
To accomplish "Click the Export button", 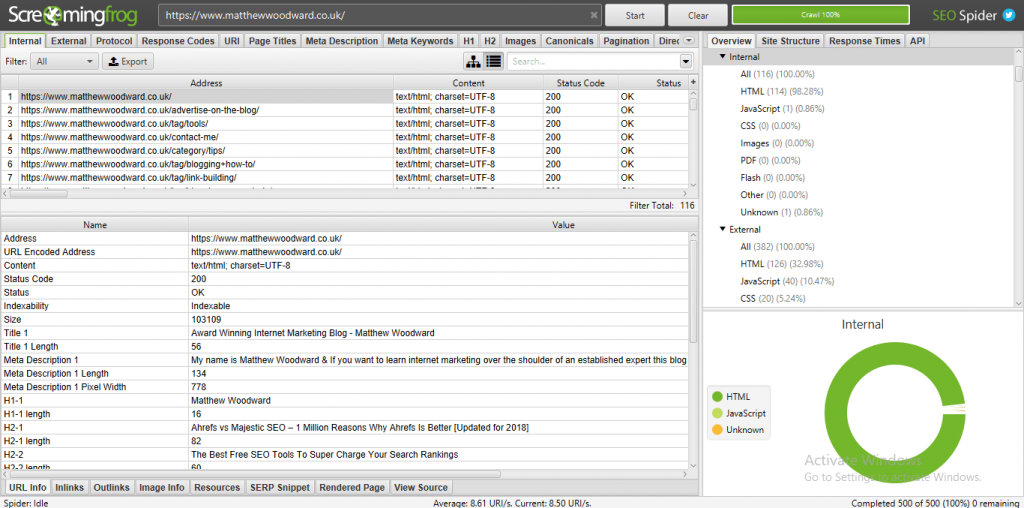I will click(128, 61).
